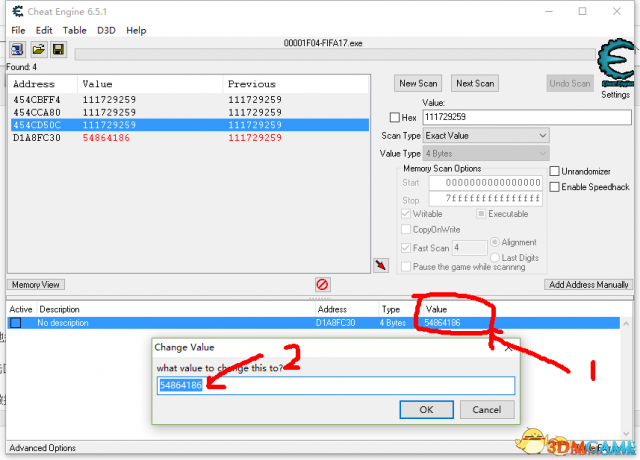Viewport: 640px width, 460px height.
Task: Copy selected addresses with the red arrow
Action: [x=381, y=265]
